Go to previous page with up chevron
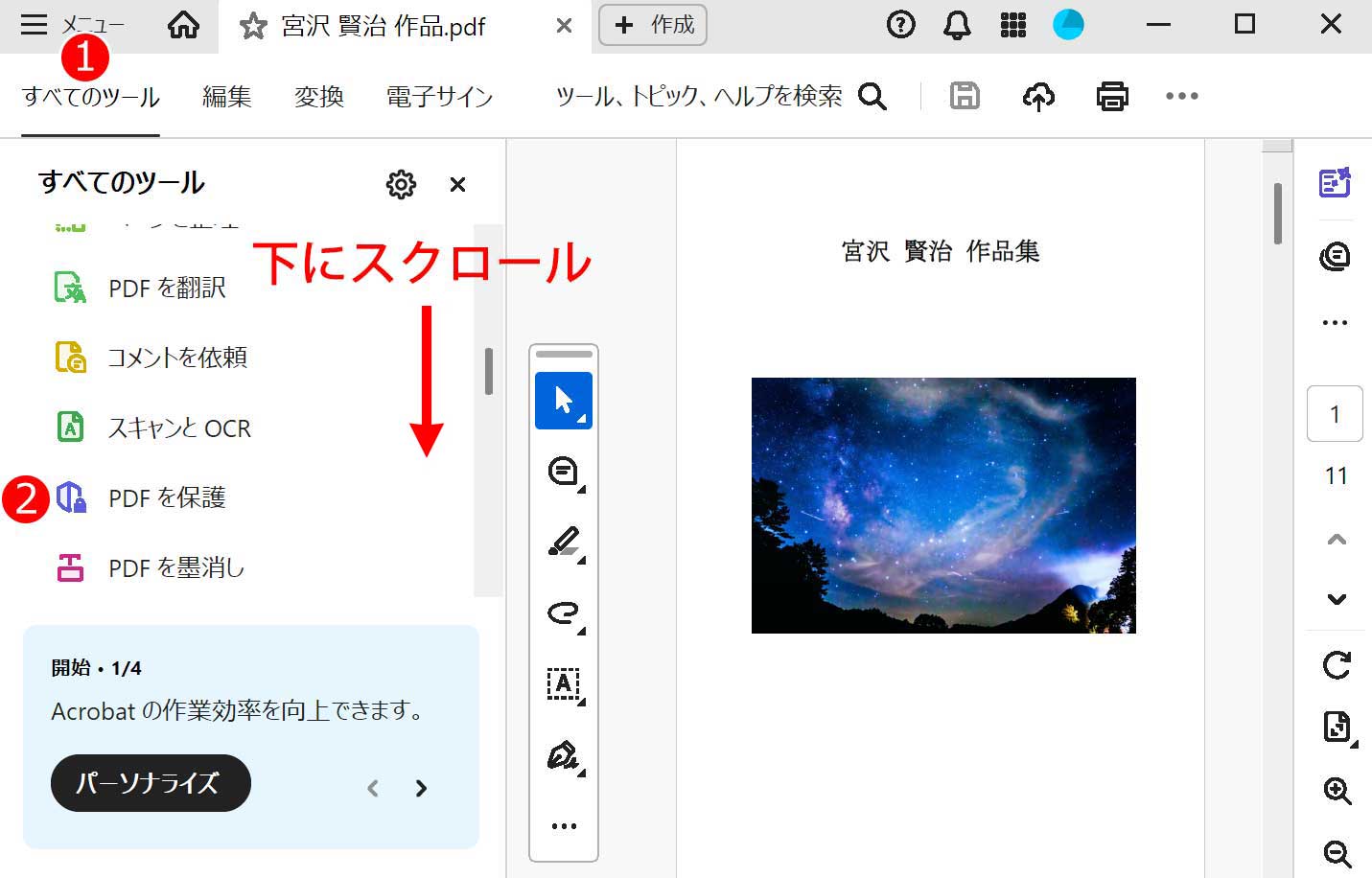Viewport: 1372px width, 878px height. point(1337,540)
